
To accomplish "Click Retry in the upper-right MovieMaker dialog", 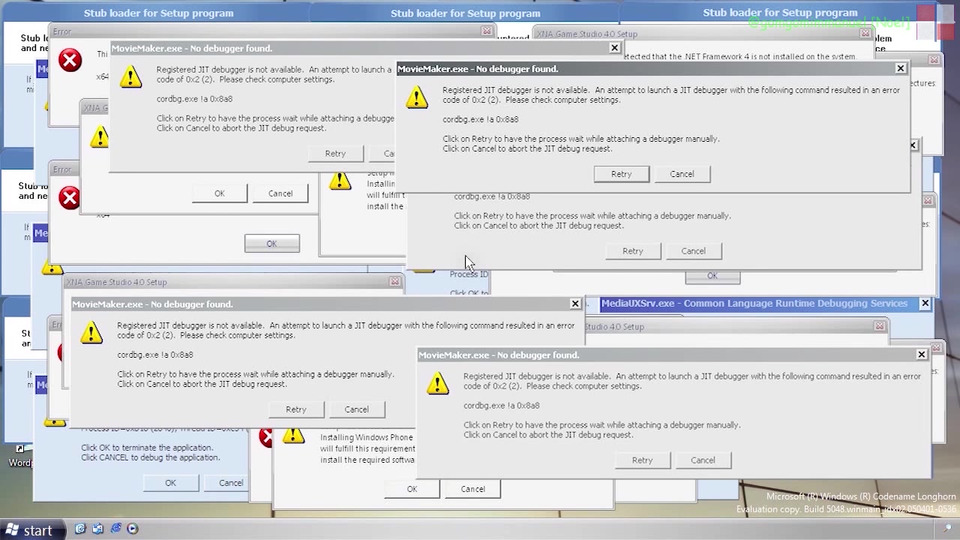I will tap(621, 174).
